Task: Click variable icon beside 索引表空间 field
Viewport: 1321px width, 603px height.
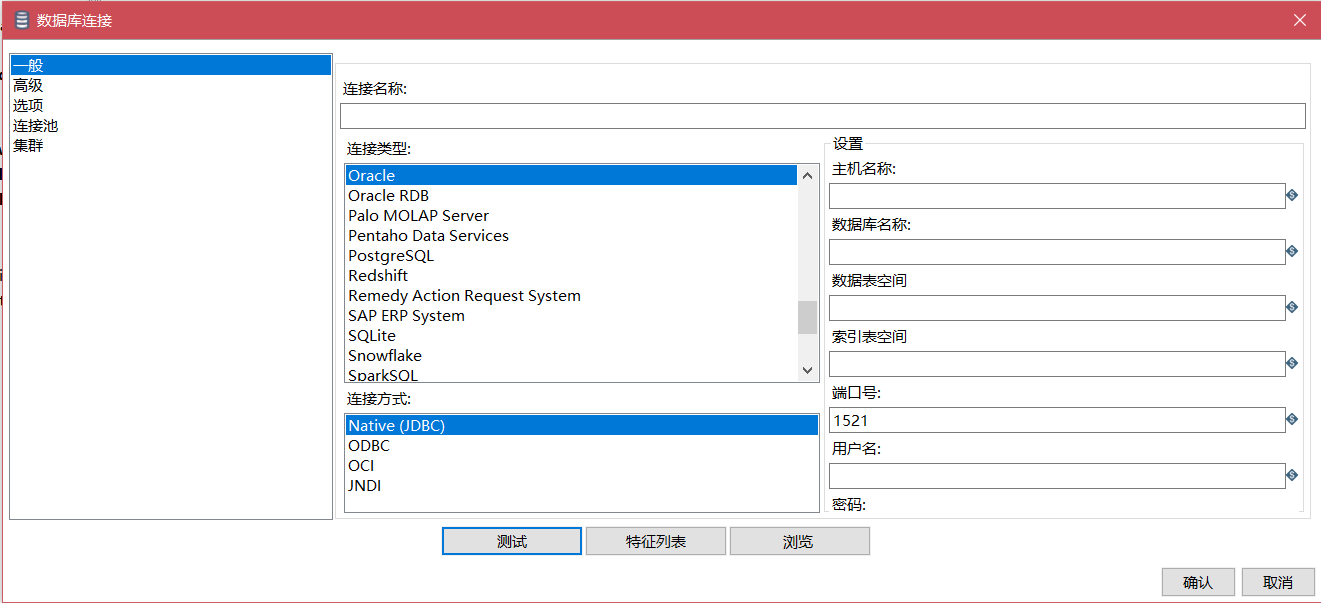Action: point(1292,364)
